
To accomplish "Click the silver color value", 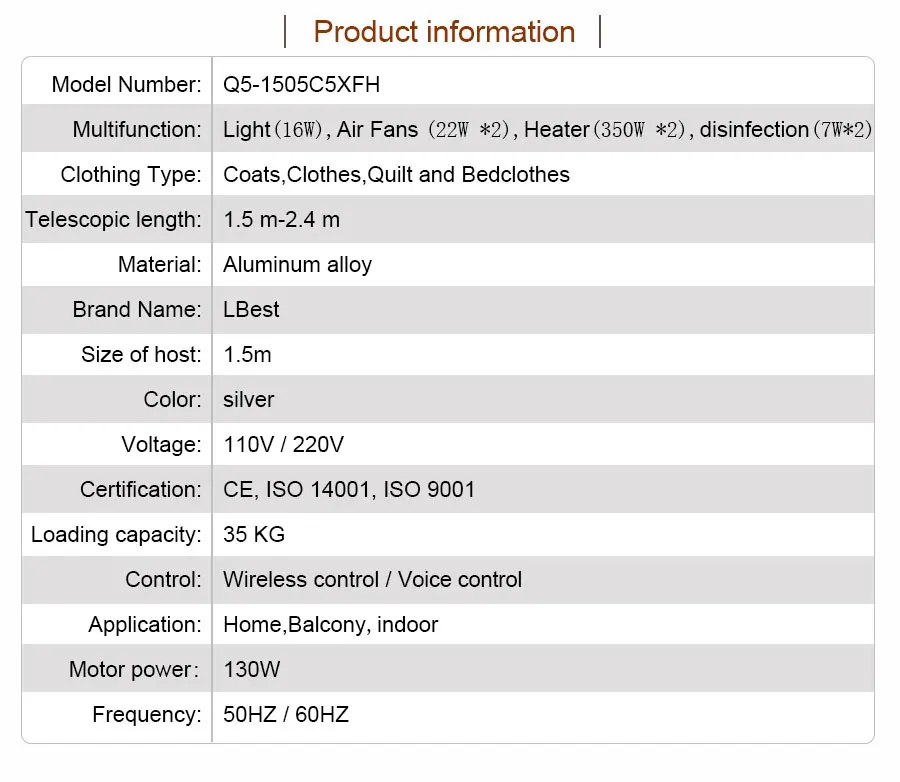I will point(248,399).
